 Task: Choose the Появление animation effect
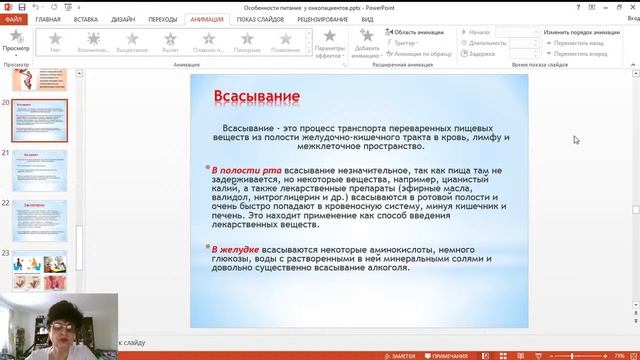coord(285,42)
